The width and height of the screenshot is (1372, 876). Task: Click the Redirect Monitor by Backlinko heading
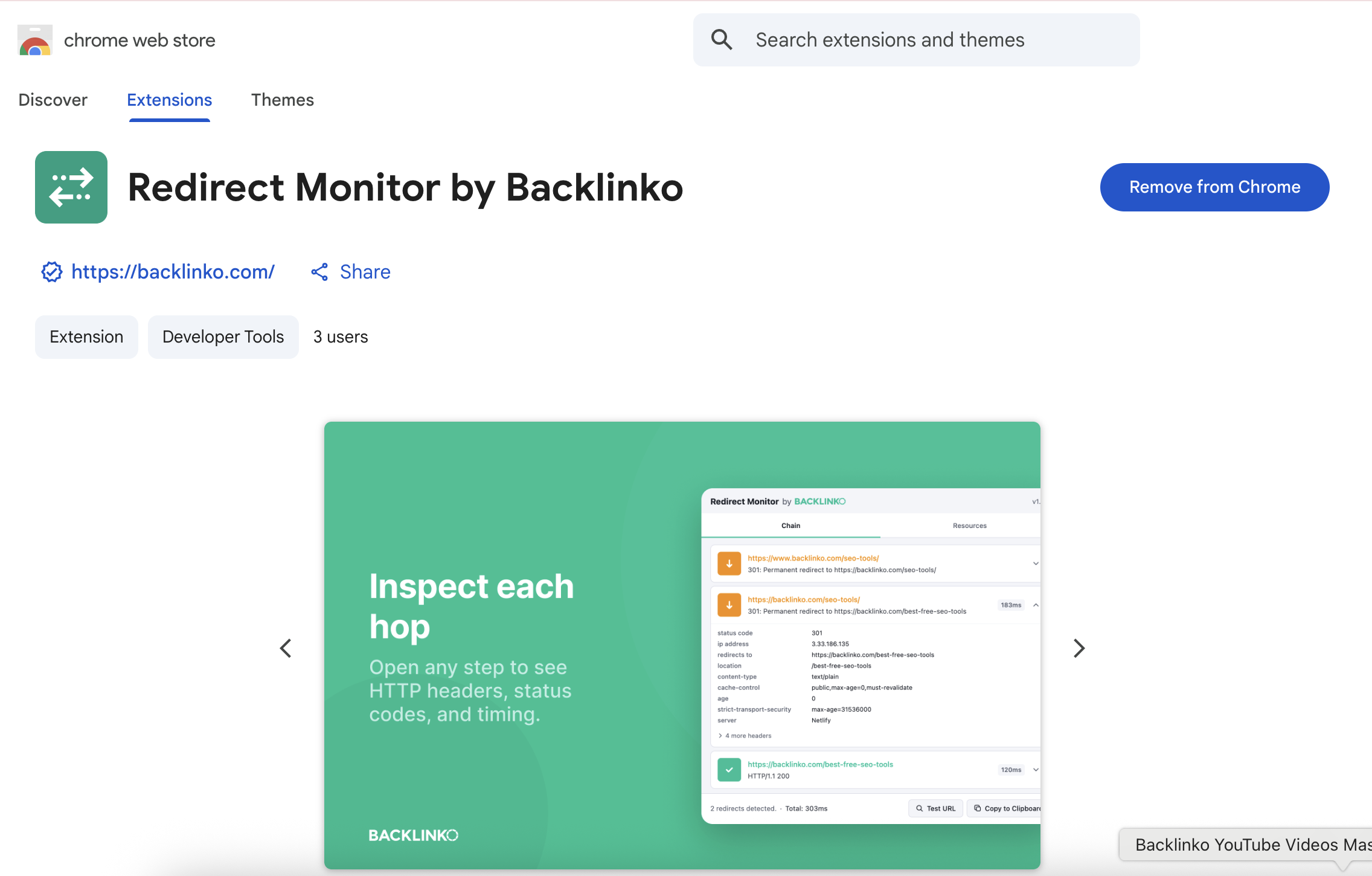coord(406,187)
